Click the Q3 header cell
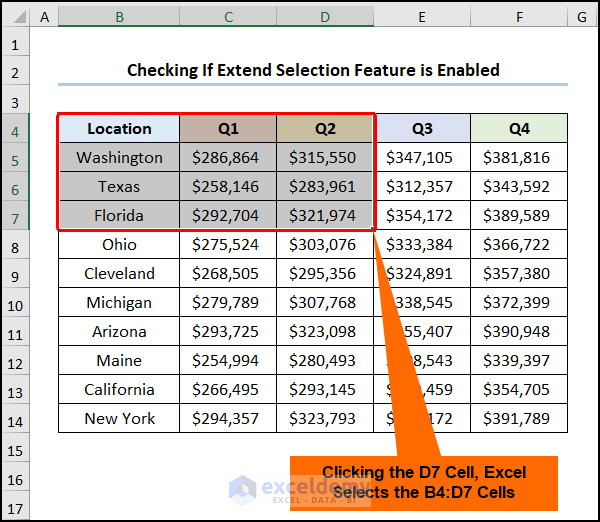Viewport: 600px width, 522px height. (x=422, y=128)
